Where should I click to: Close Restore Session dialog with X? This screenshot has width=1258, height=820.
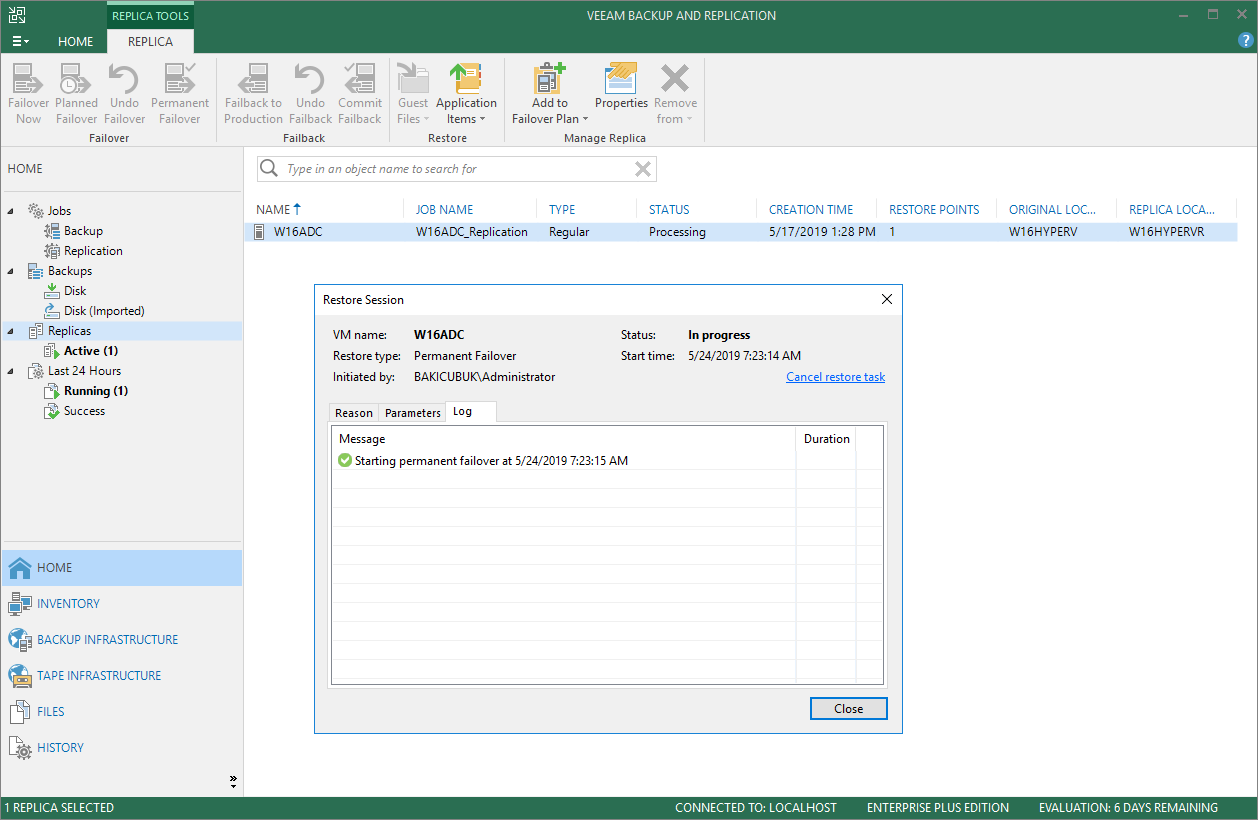[x=886, y=299]
